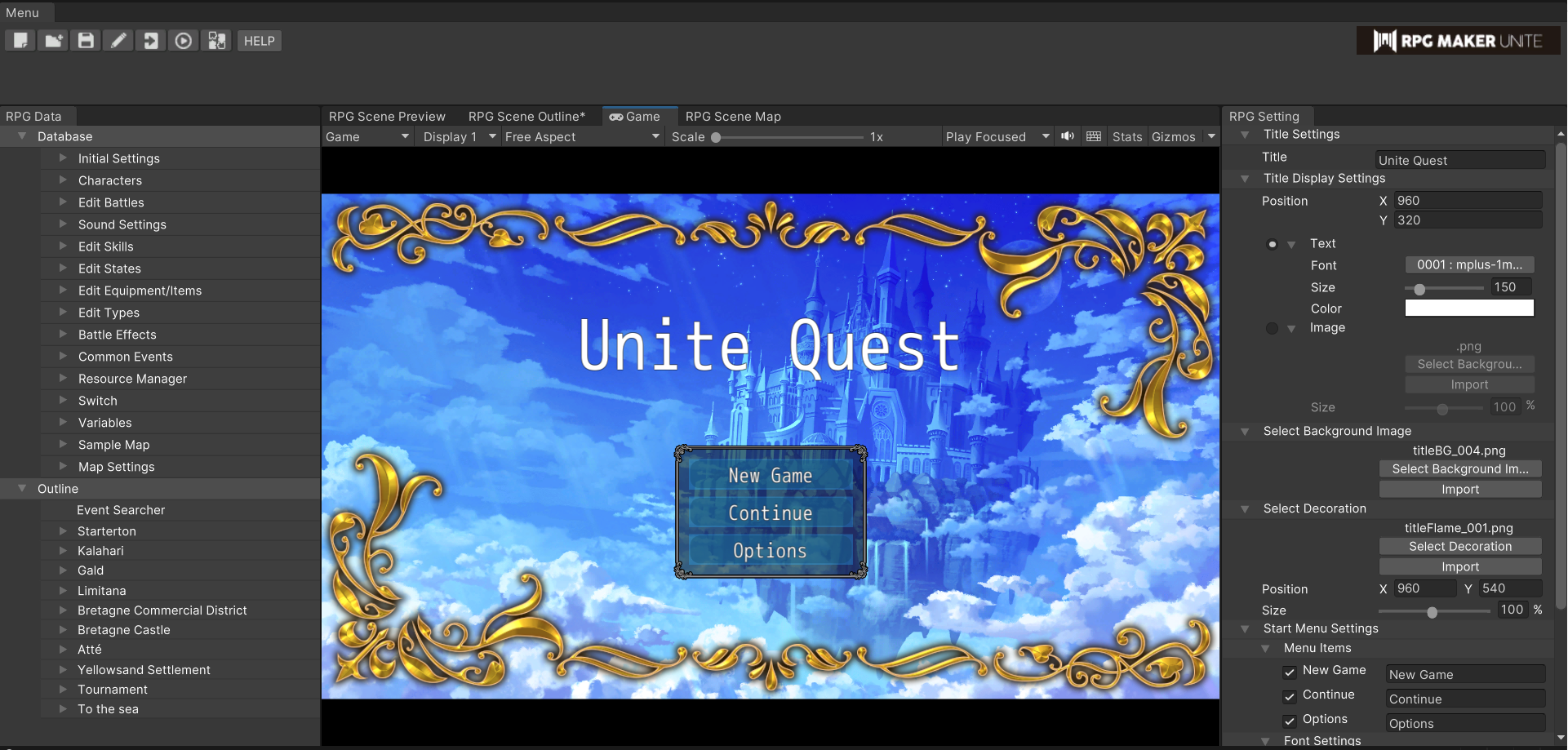Adjust the Scale slider in Game view
Screen dimensions: 1568x750
tap(788, 137)
